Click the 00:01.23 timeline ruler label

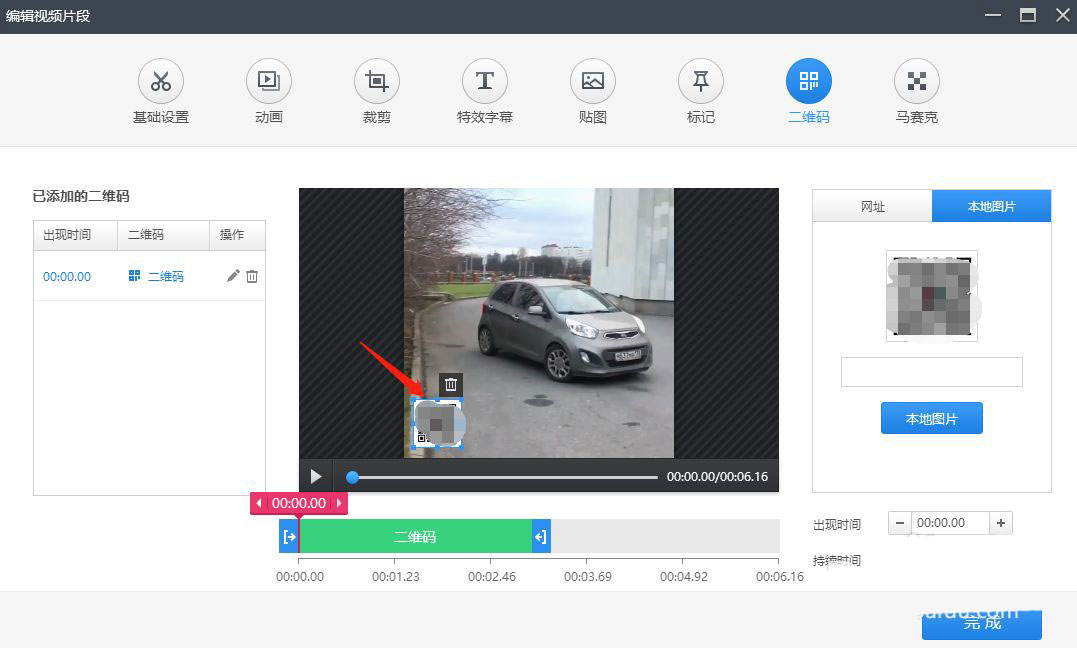pos(396,577)
